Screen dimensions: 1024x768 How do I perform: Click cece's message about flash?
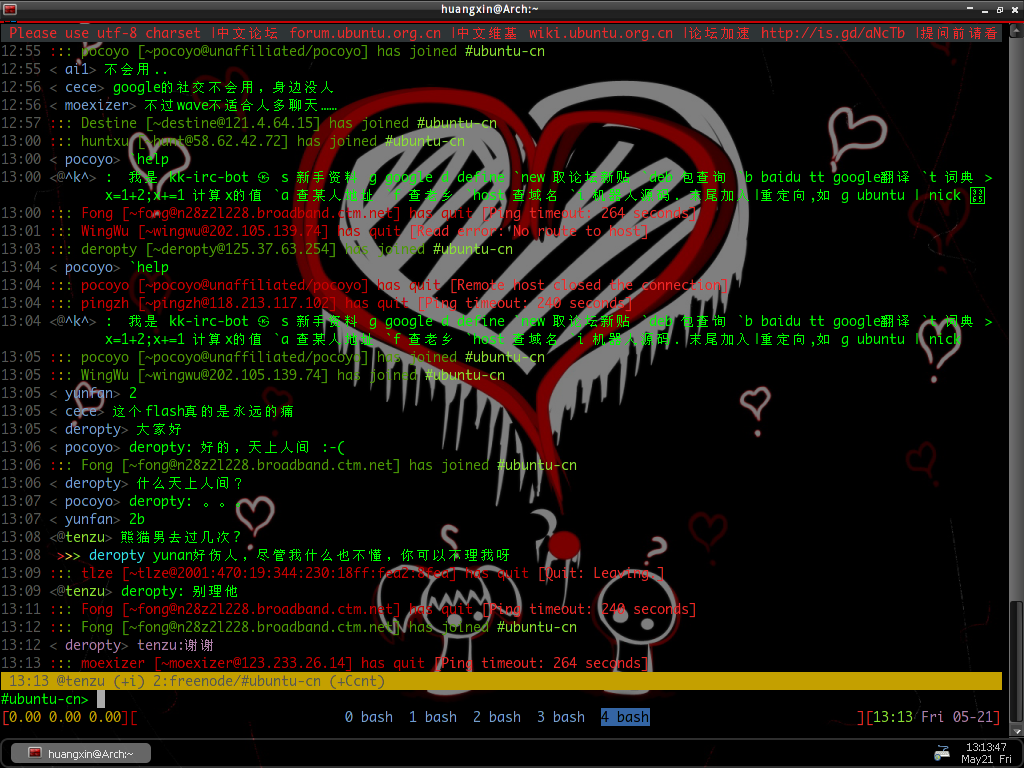point(202,411)
